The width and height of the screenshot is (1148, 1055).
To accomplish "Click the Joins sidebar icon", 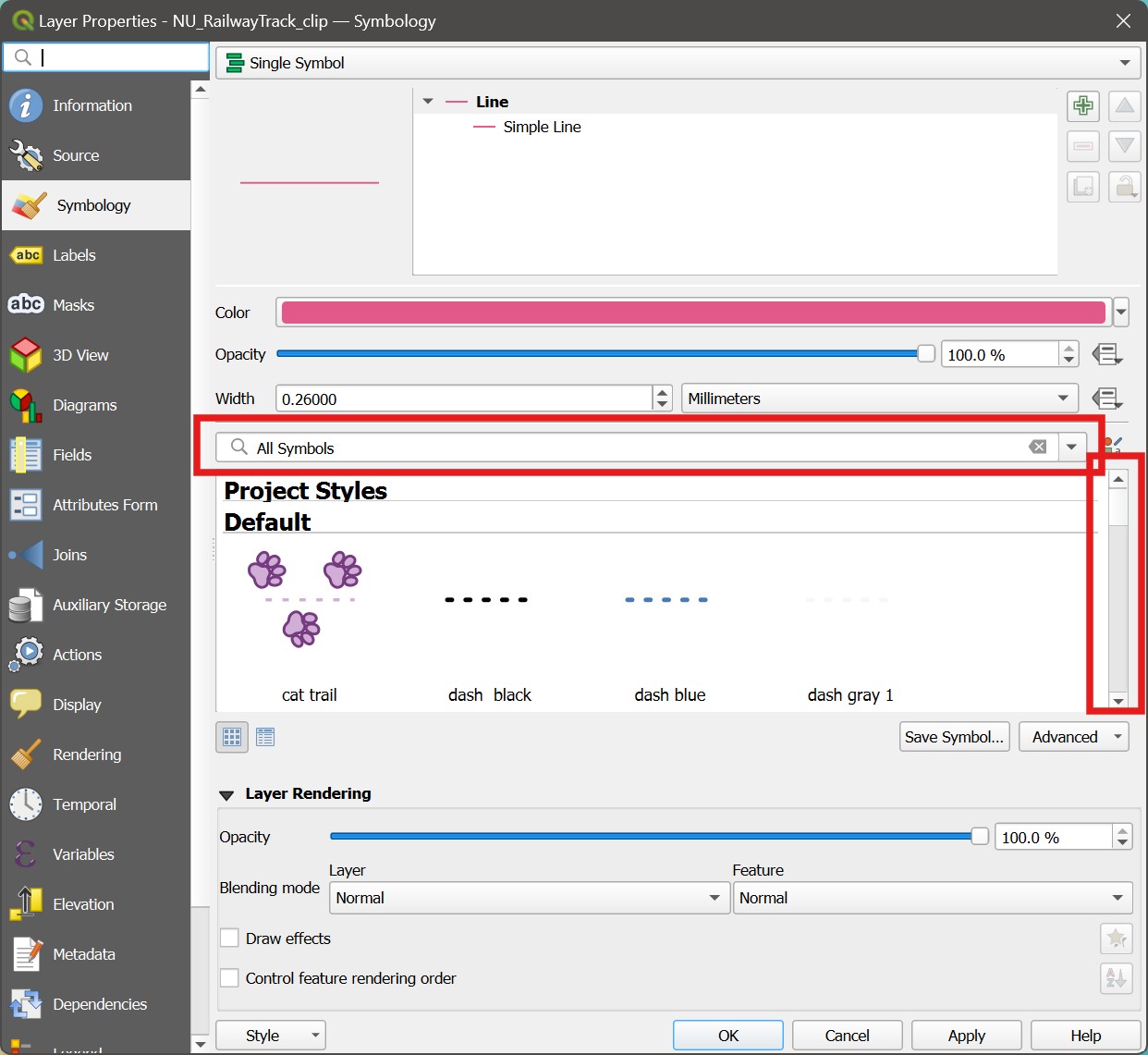I will [26, 555].
